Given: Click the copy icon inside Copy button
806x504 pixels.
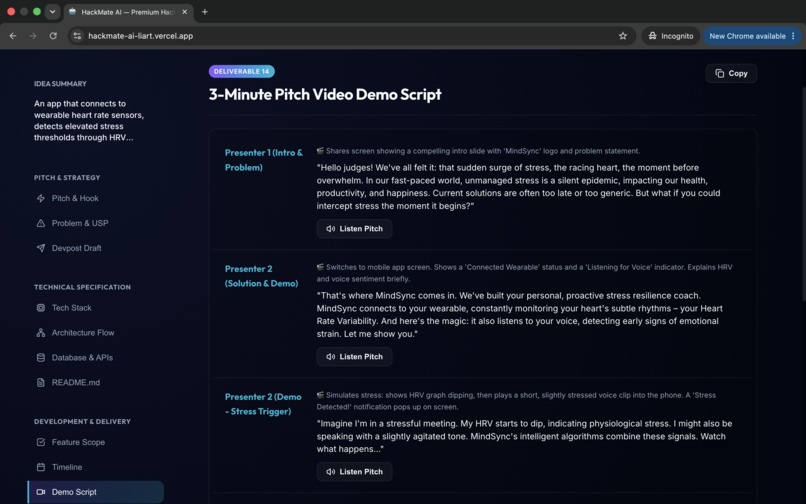Looking at the screenshot, I should coord(720,74).
